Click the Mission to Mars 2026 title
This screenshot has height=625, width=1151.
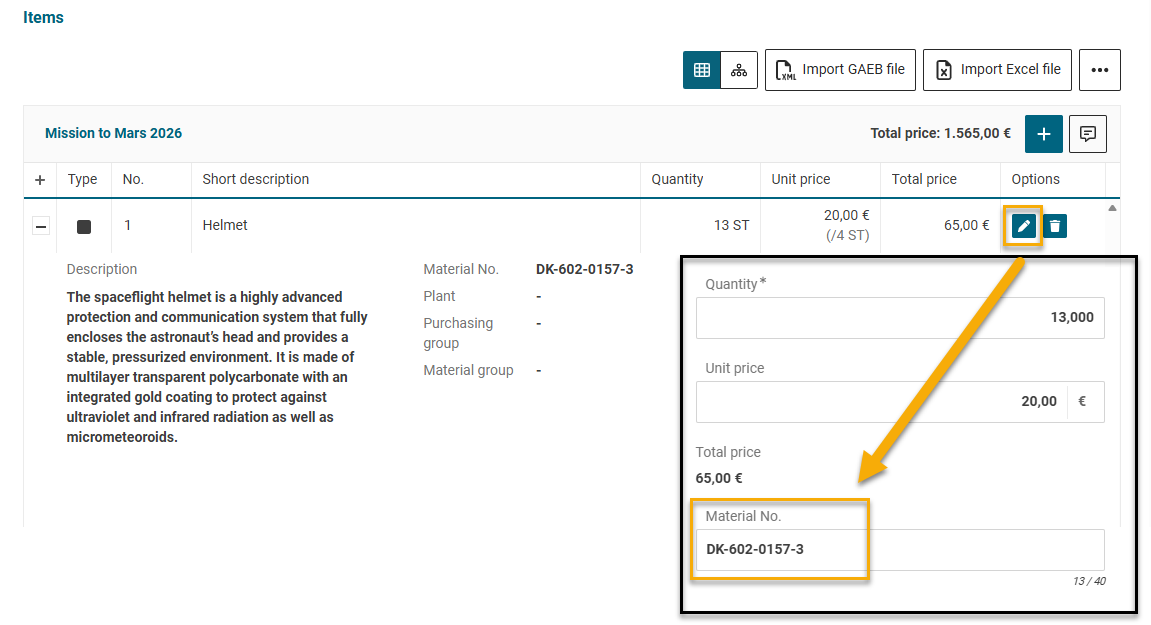click(113, 133)
